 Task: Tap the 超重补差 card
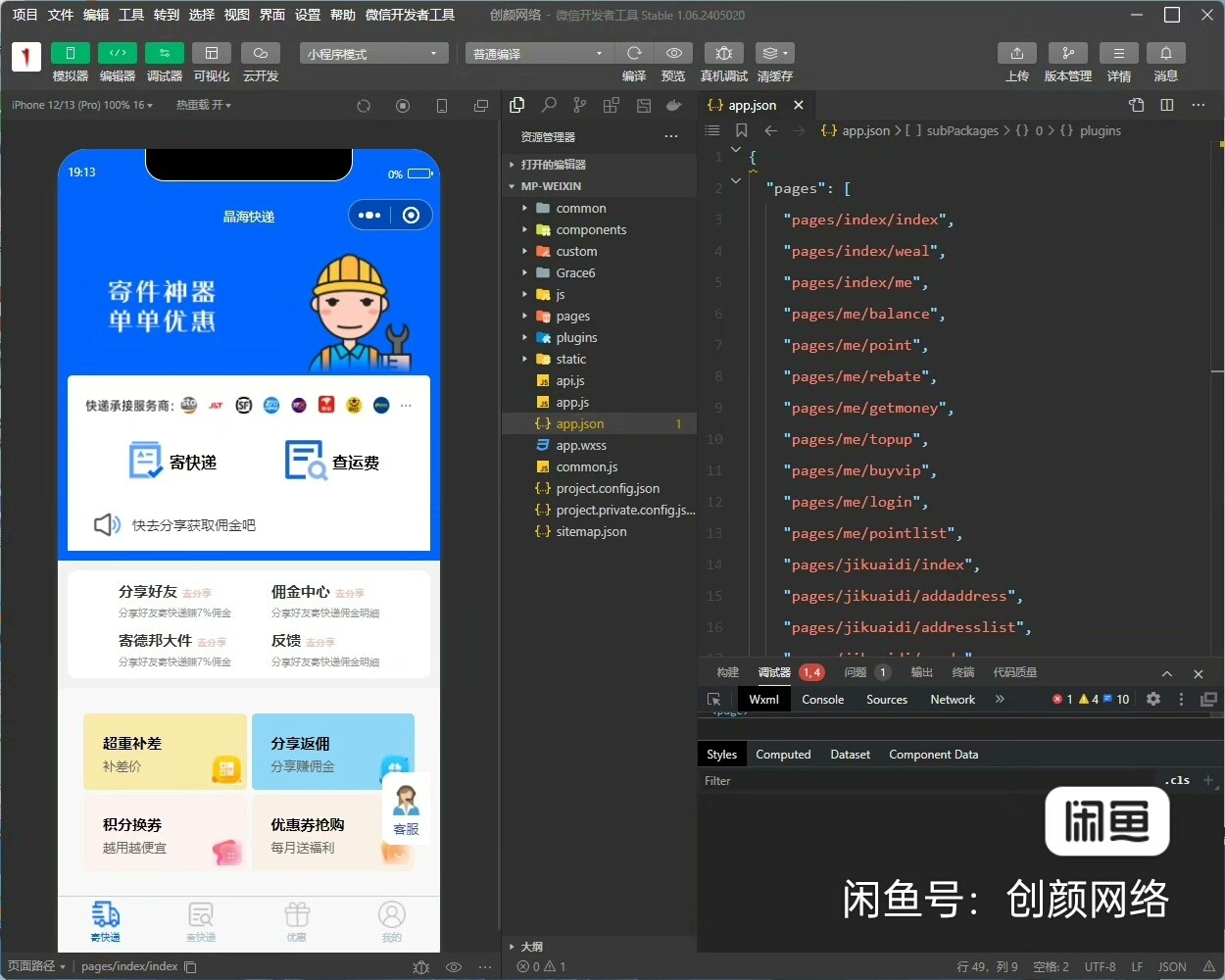[x=165, y=752]
